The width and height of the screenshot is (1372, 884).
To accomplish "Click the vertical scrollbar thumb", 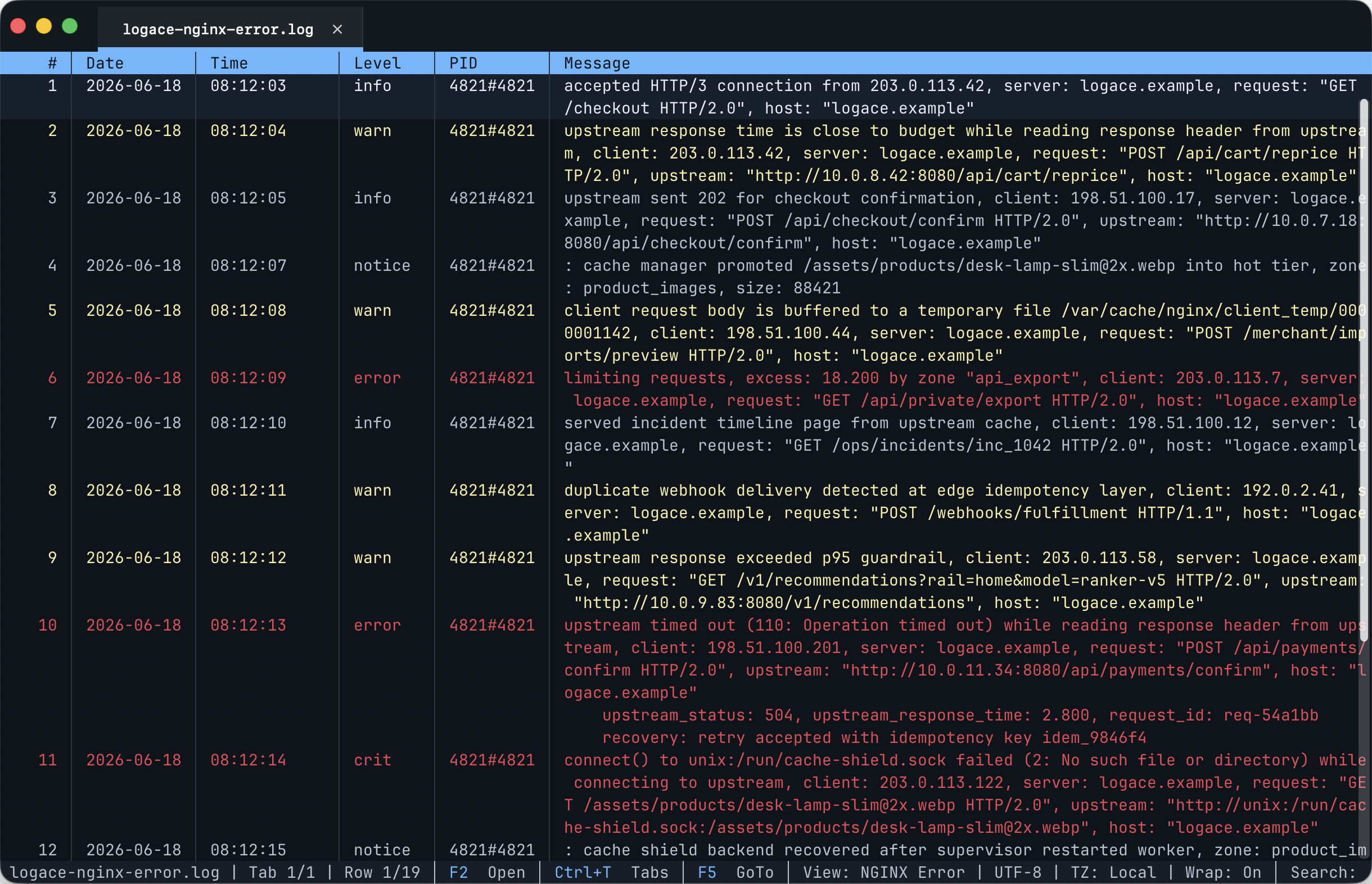I will (x=1364, y=370).
